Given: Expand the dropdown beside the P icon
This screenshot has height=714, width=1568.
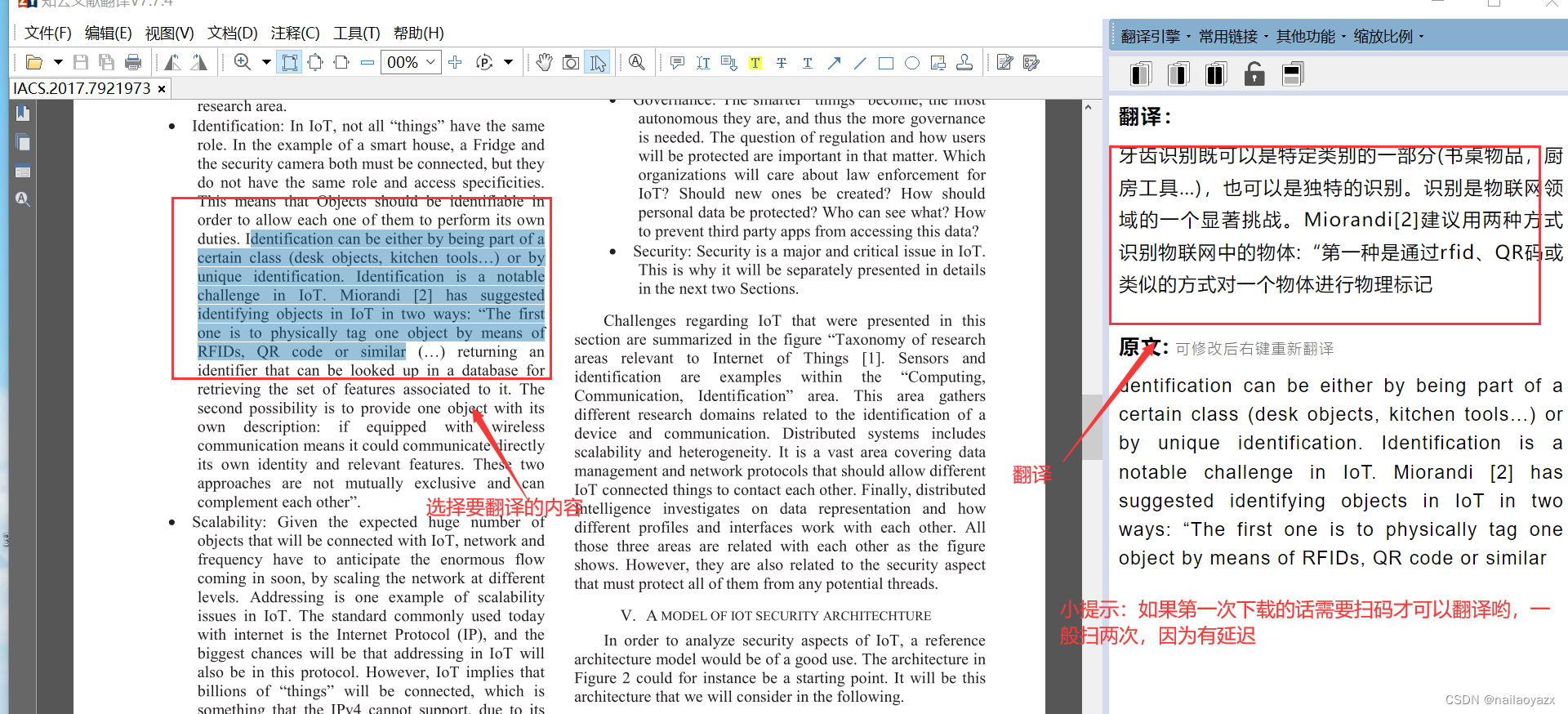Looking at the screenshot, I should tap(508, 62).
